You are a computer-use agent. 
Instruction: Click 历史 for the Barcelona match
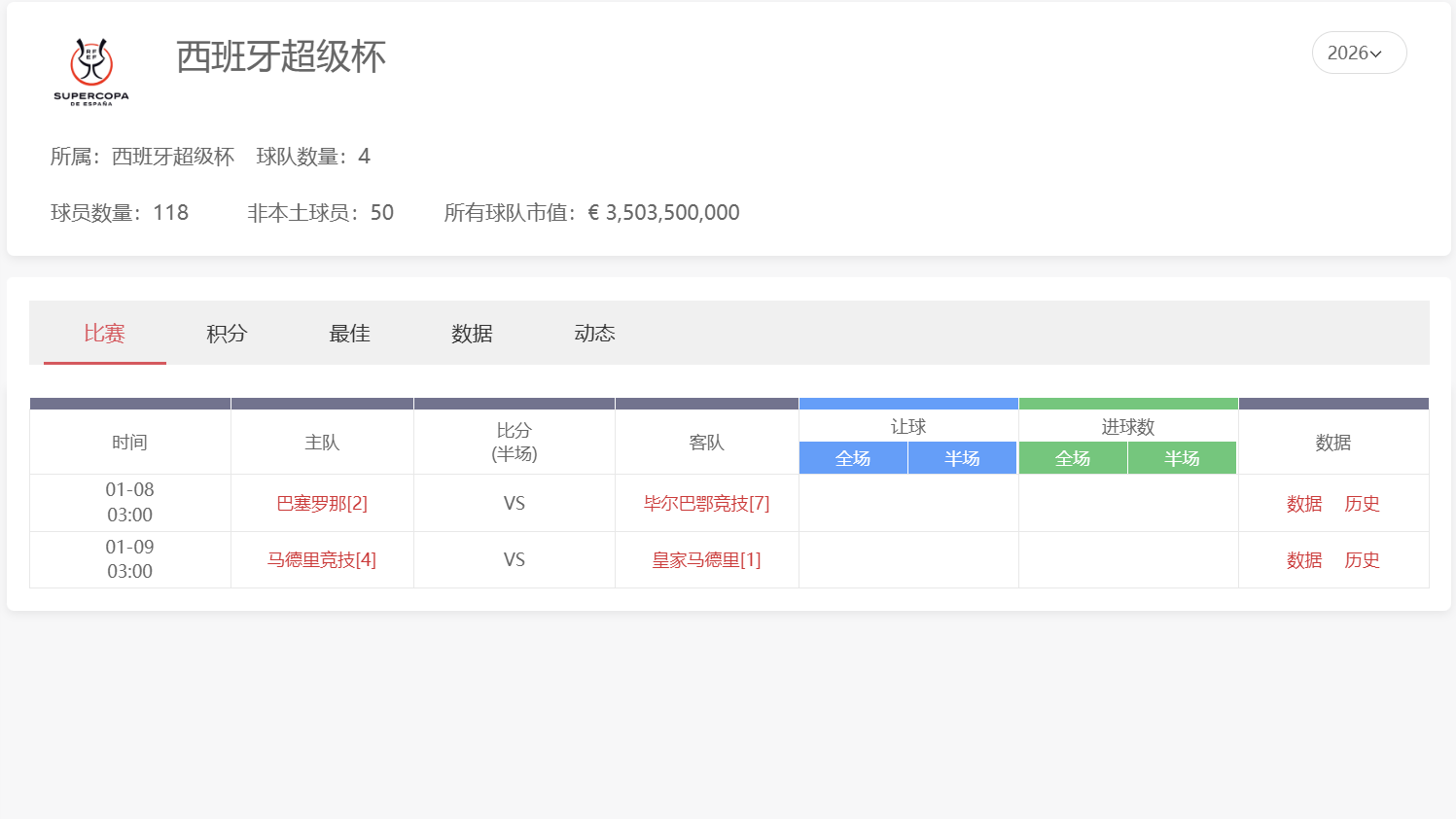(x=1361, y=504)
